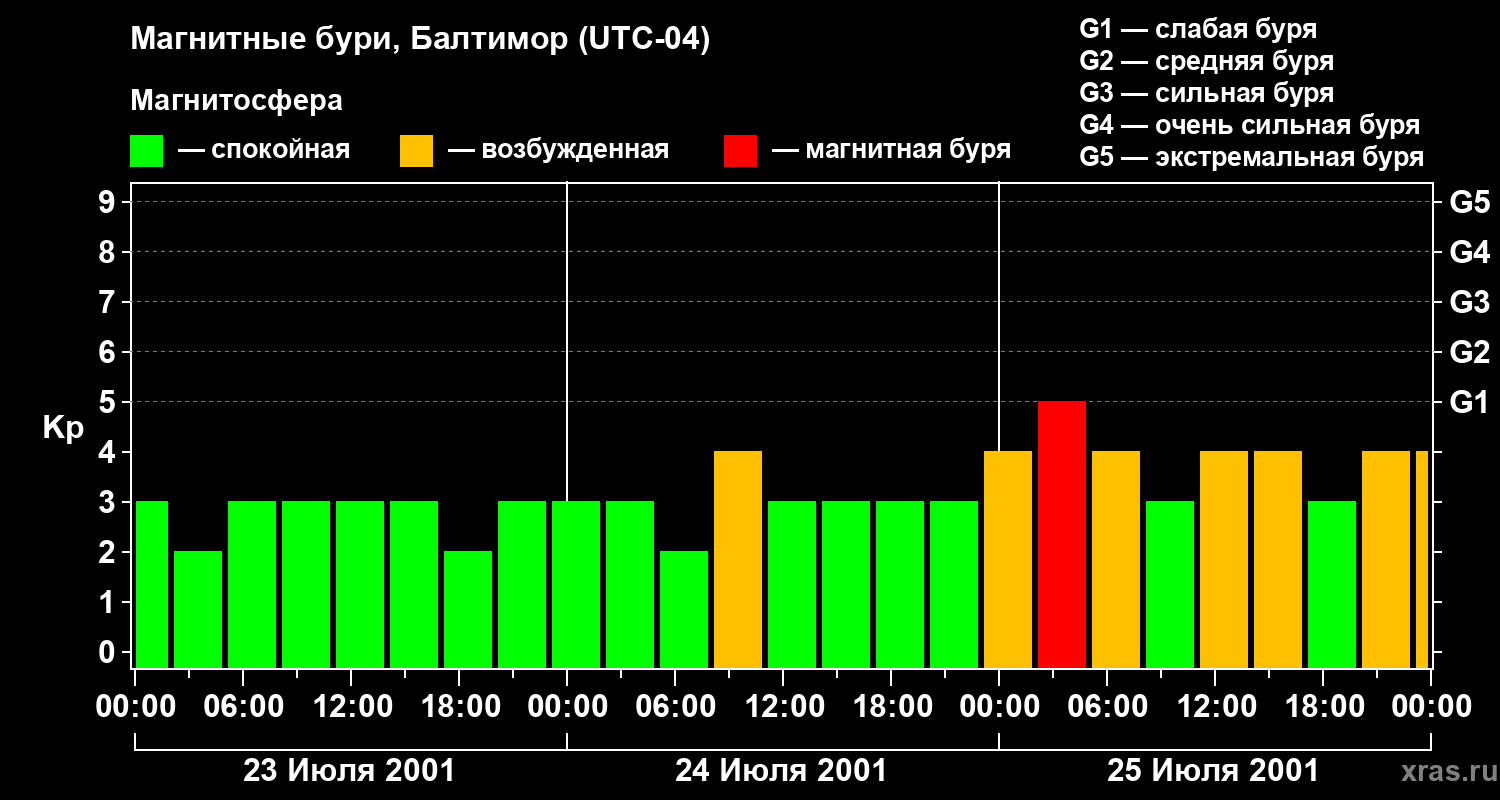Click the 'G5 — экстремальная буря' legend line
The height and width of the screenshot is (800, 1500).
1252,157
